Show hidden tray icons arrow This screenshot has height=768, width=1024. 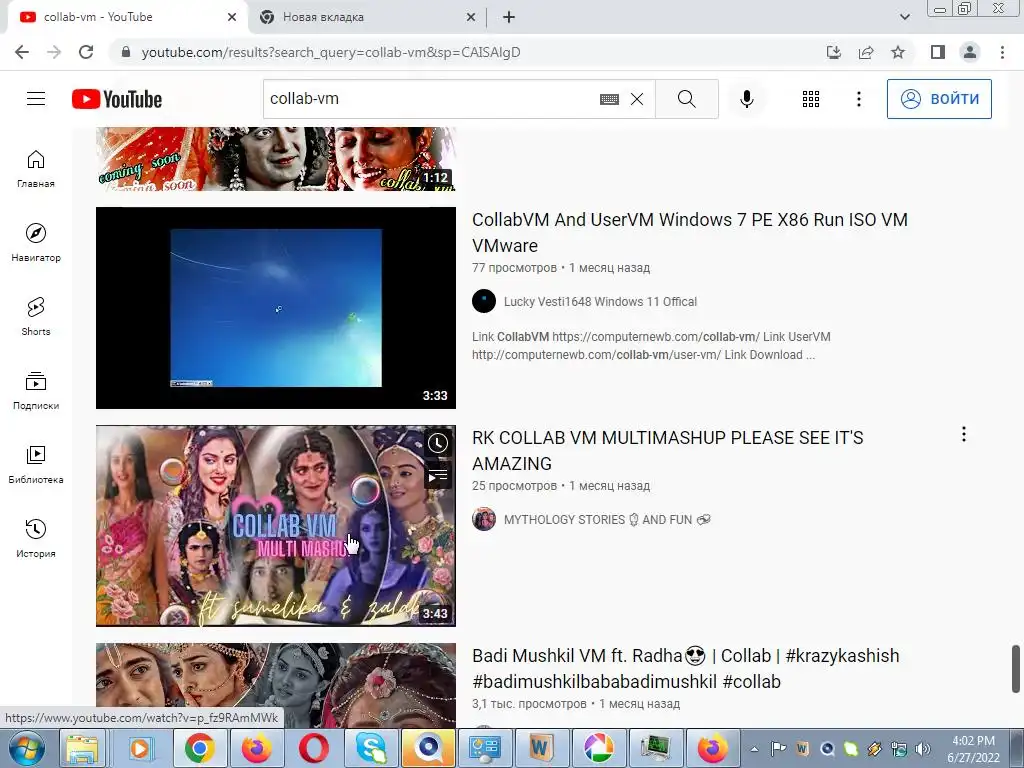(x=754, y=749)
